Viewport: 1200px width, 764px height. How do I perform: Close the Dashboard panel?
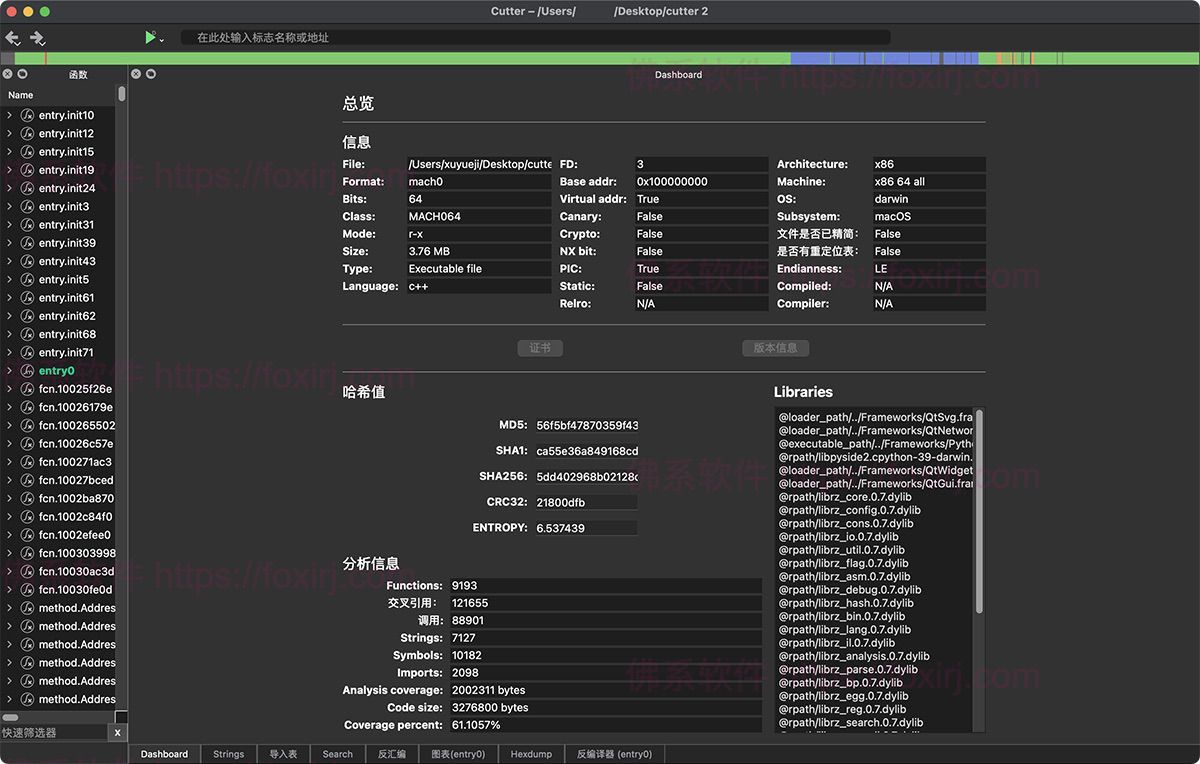coord(136,74)
